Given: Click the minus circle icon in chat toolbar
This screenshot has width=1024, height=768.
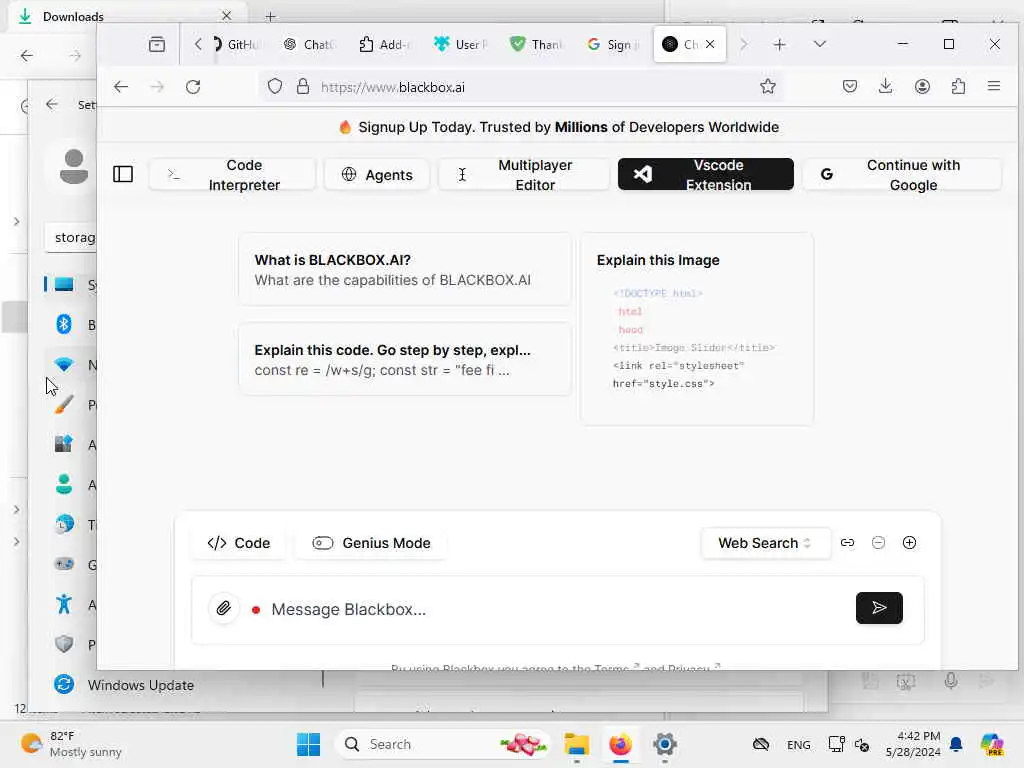Looking at the screenshot, I should coord(878,543).
